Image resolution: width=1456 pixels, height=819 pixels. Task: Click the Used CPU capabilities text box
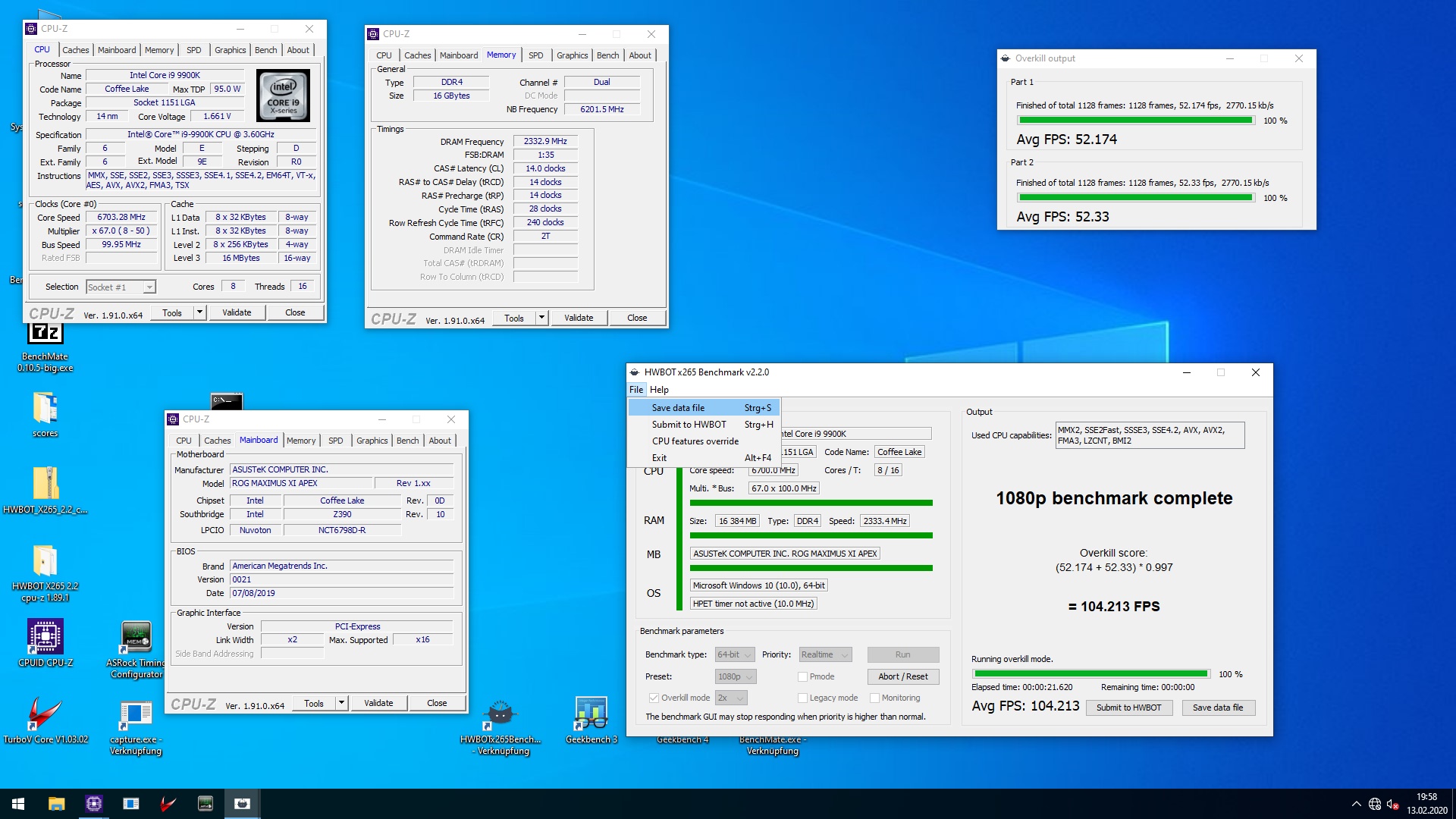point(1150,435)
